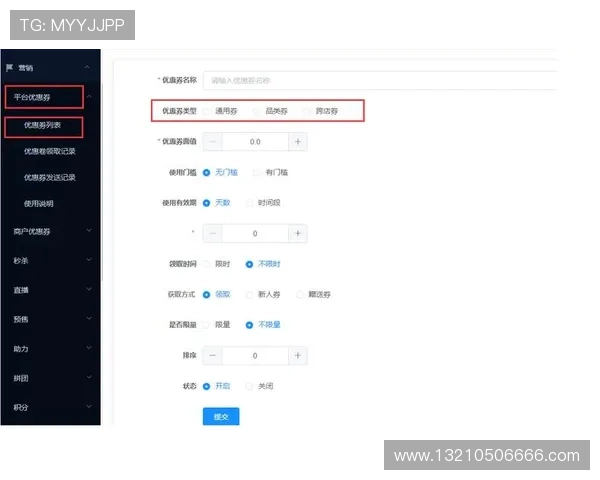Submit the form with the 提交 button
The width and height of the screenshot is (600, 480).
coord(221,416)
